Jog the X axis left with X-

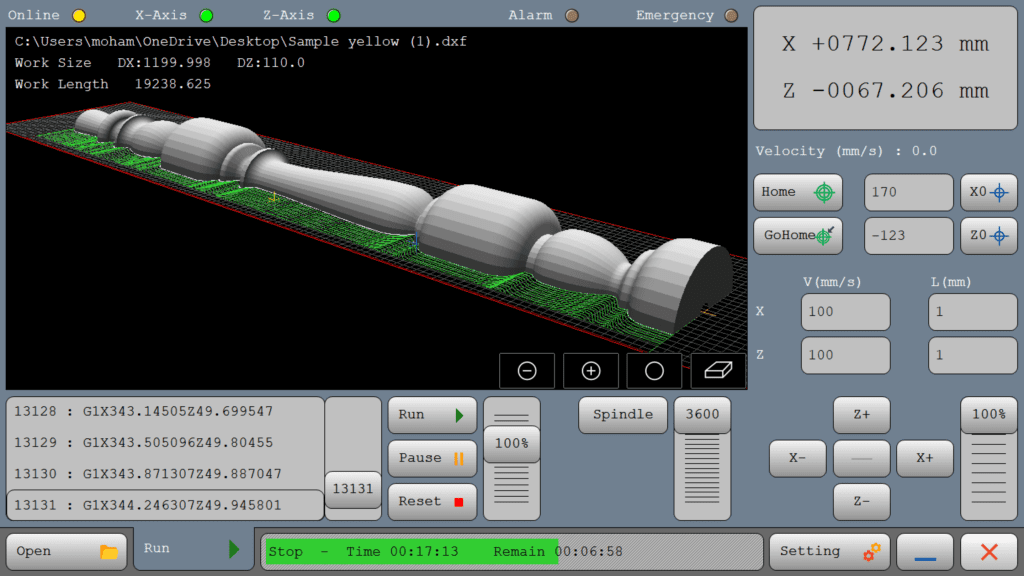click(x=797, y=458)
